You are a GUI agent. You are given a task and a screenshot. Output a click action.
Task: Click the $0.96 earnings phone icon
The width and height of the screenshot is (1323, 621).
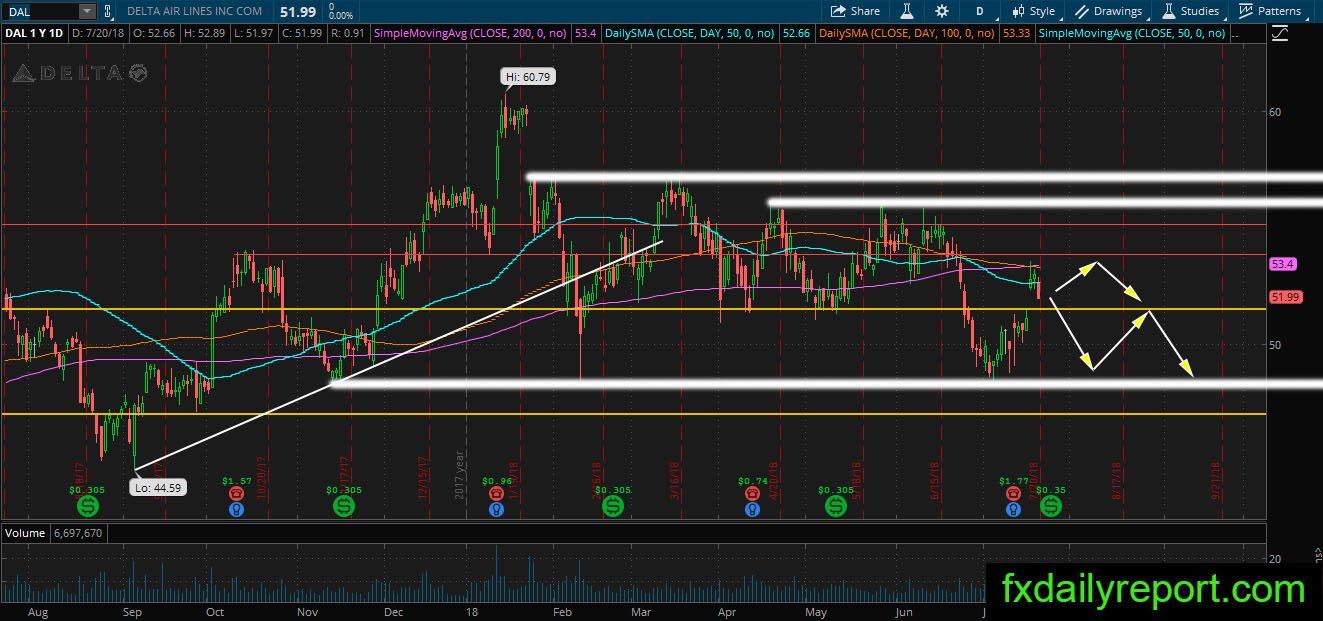(x=496, y=493)
